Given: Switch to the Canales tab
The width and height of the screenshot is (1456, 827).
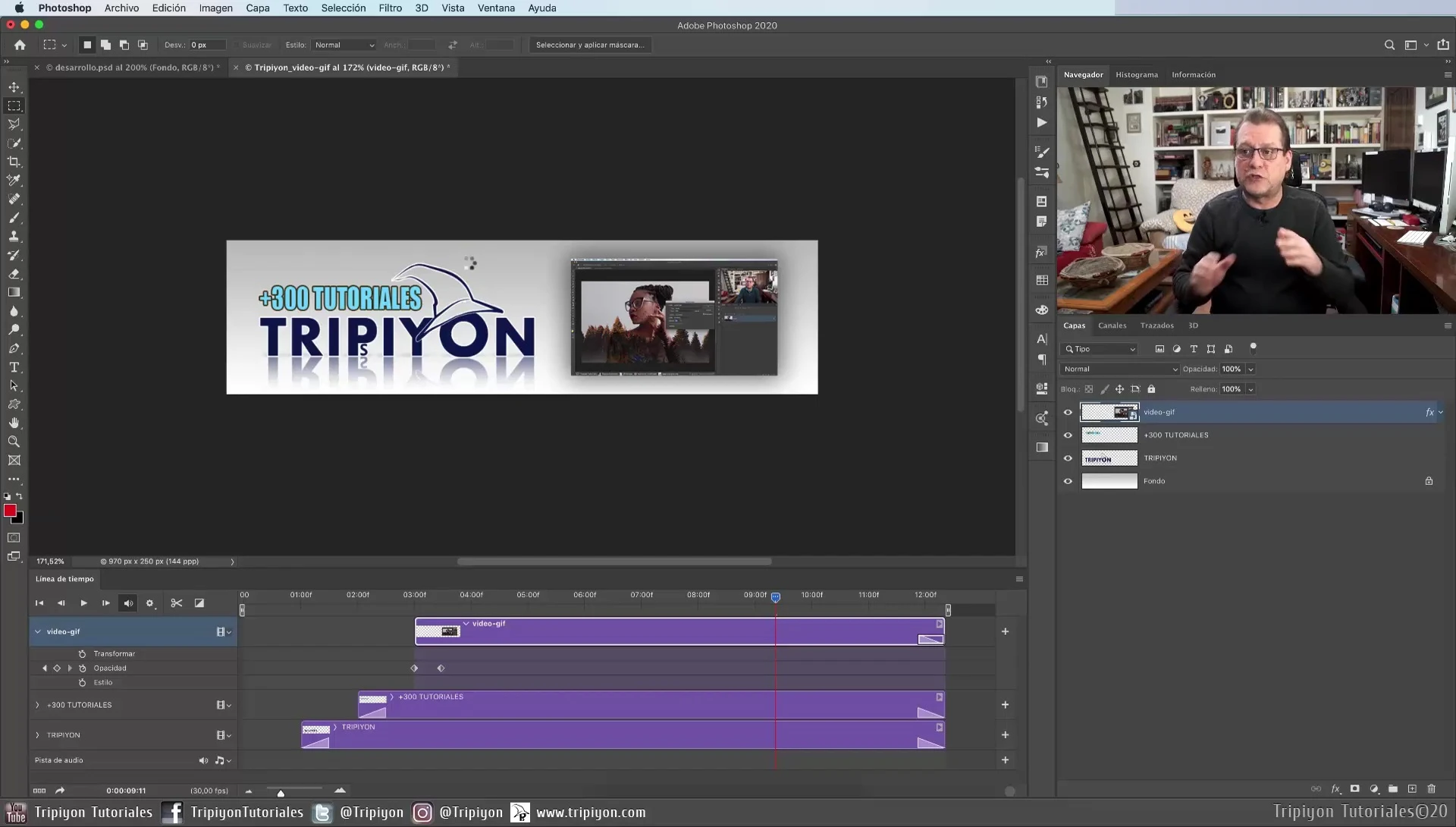Looking at the screenshot, I should (x=1112, y=325).
